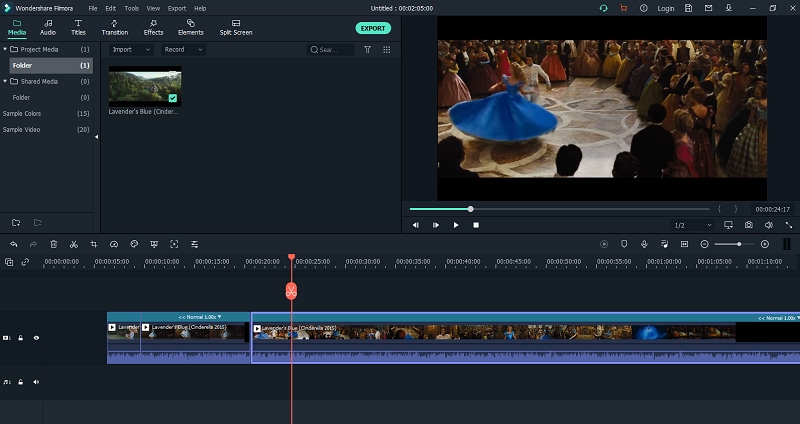This screenshot has width=800, height=424.
Task: Undo the last timeline edit
Action: pyautogui.click(x=14, y=244)
